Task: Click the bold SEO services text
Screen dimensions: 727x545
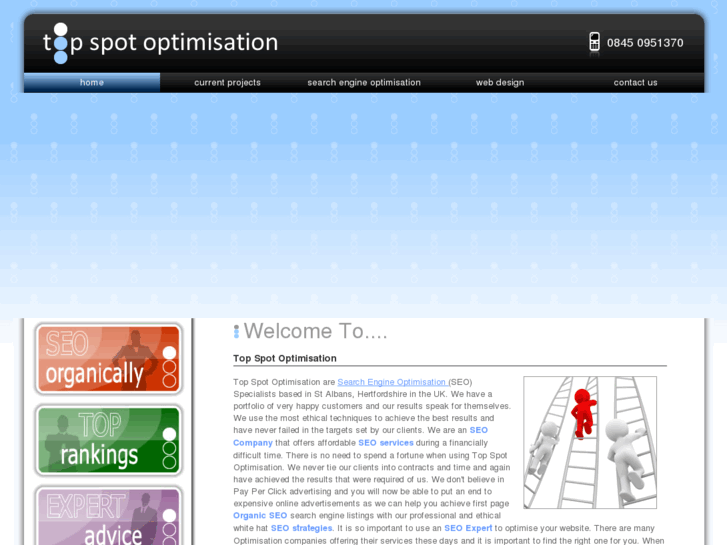Action: pos(386,442)
